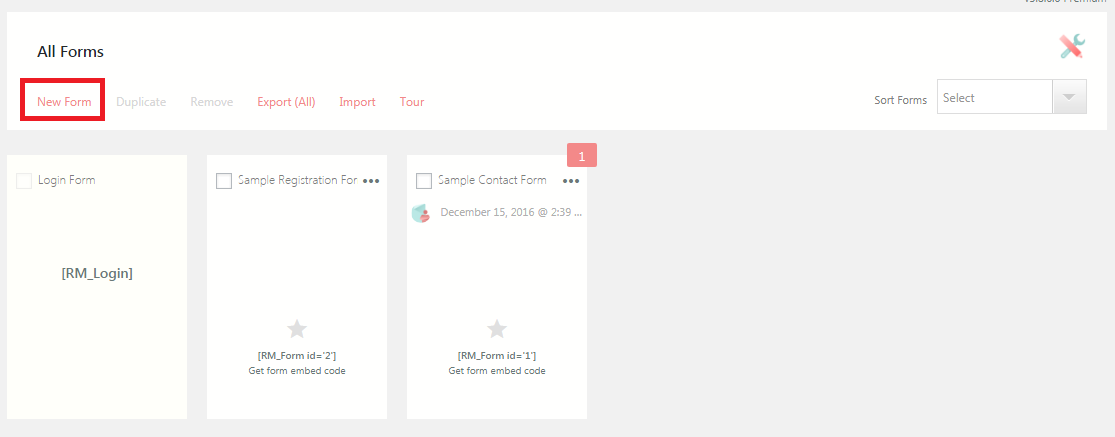Screen dimensions: 1115x437
Task: Tick the Login Form checkbox
Action: tap(23, 180)
